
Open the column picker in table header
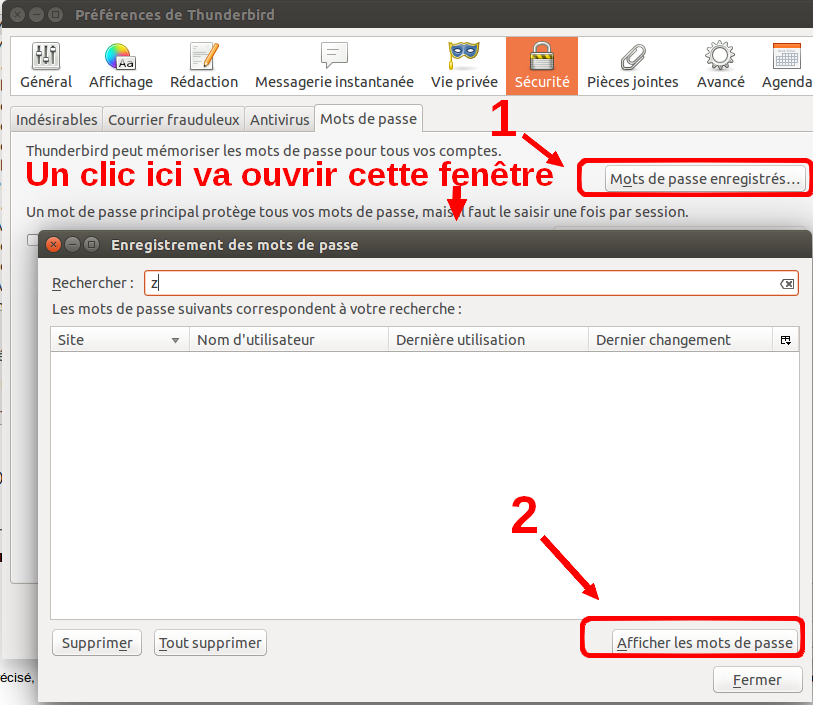click(786, 340)
